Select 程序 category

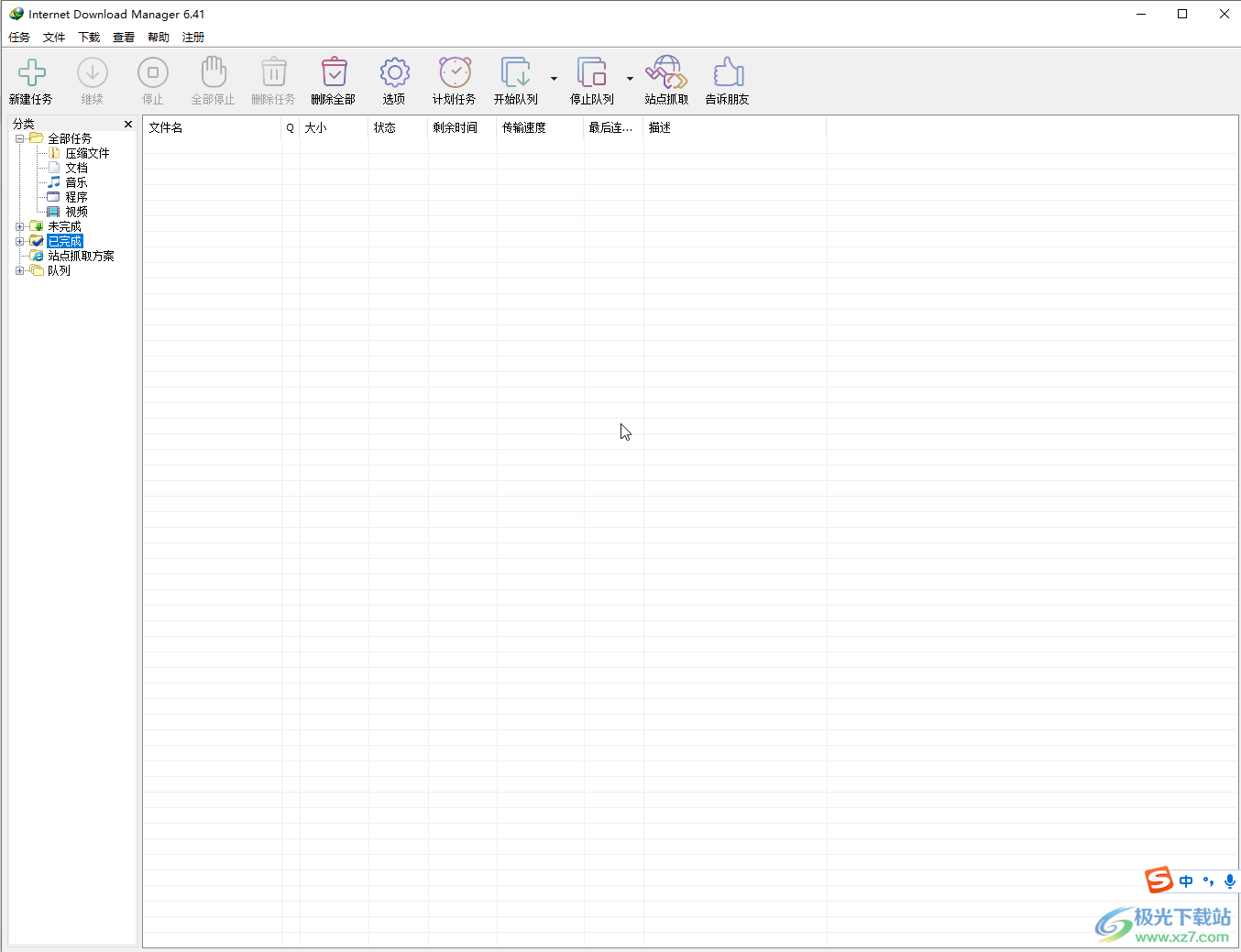click(76, 197)
